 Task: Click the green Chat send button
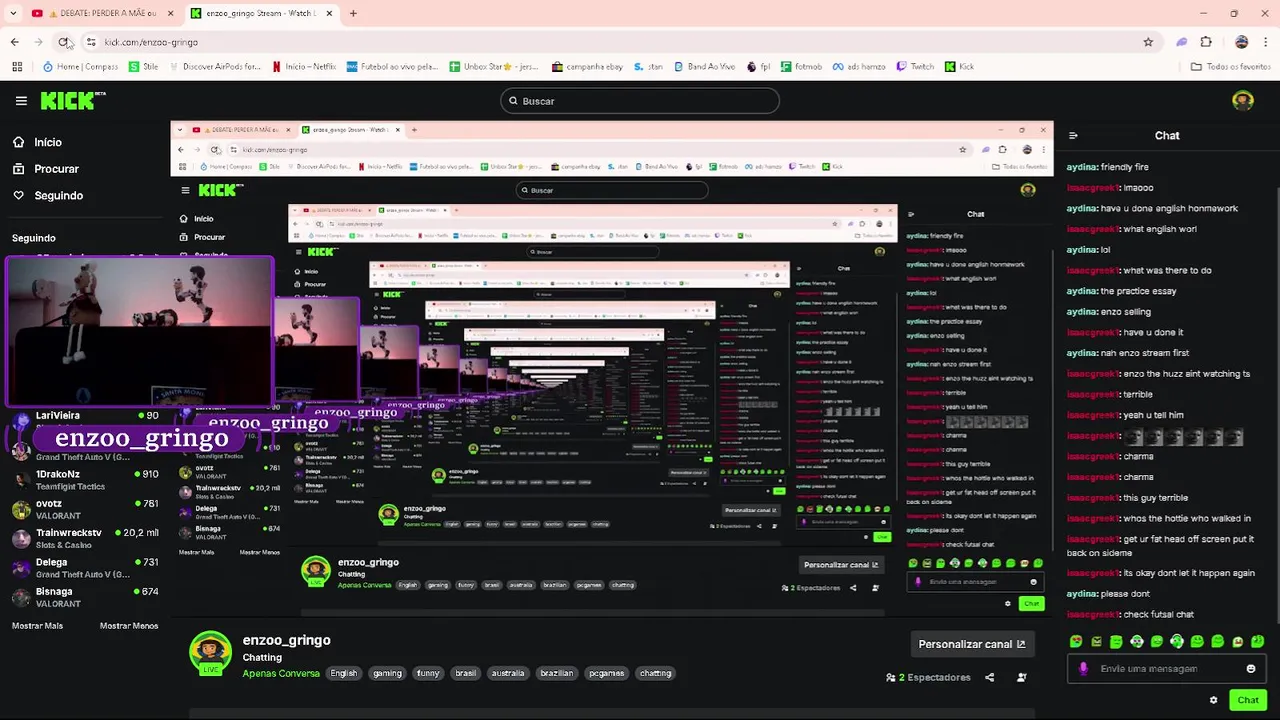pos(1248,700)
